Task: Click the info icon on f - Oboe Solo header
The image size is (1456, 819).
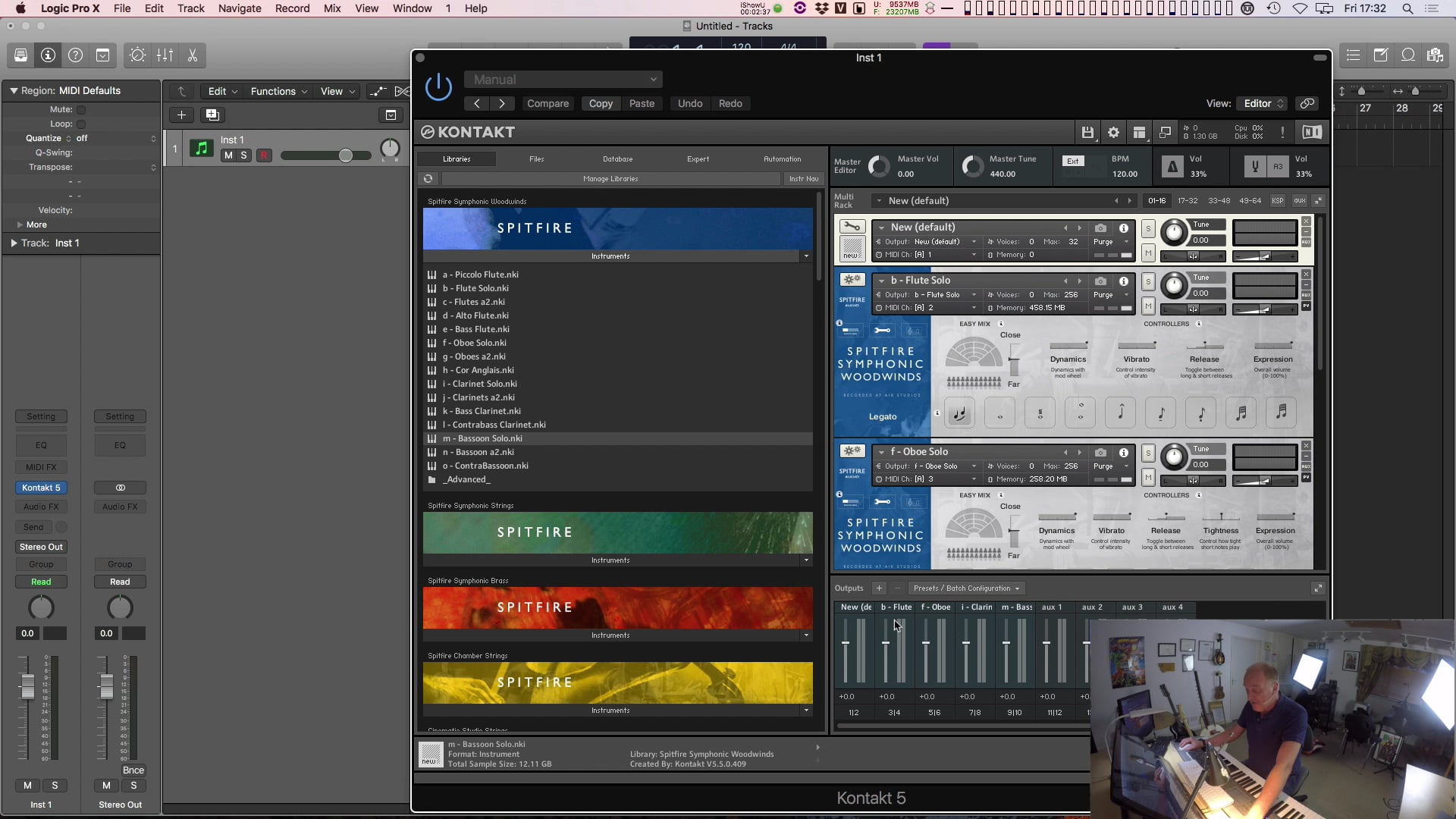Action: click(1124, 452)
